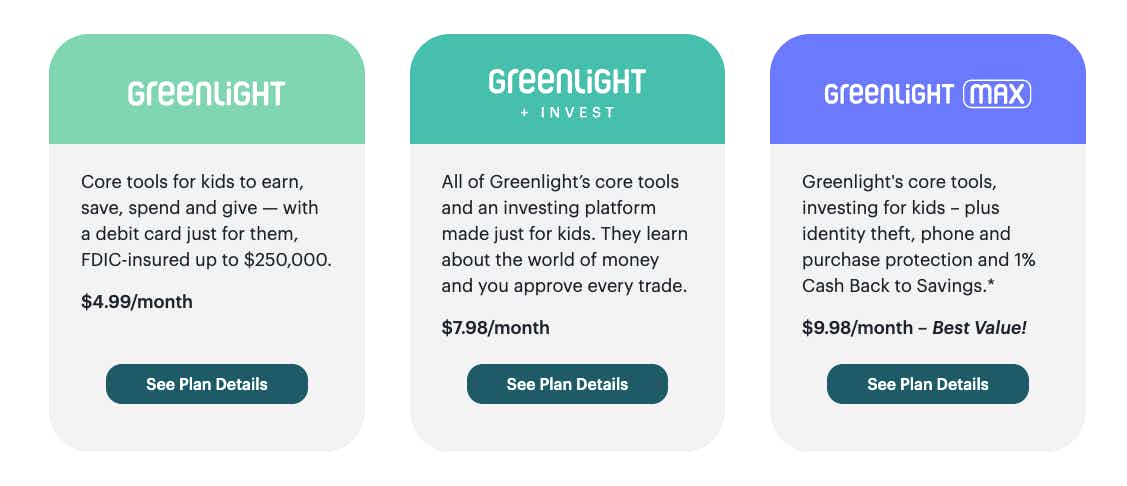
Task: Click the $9.98/month price
Action: (857, 327)
